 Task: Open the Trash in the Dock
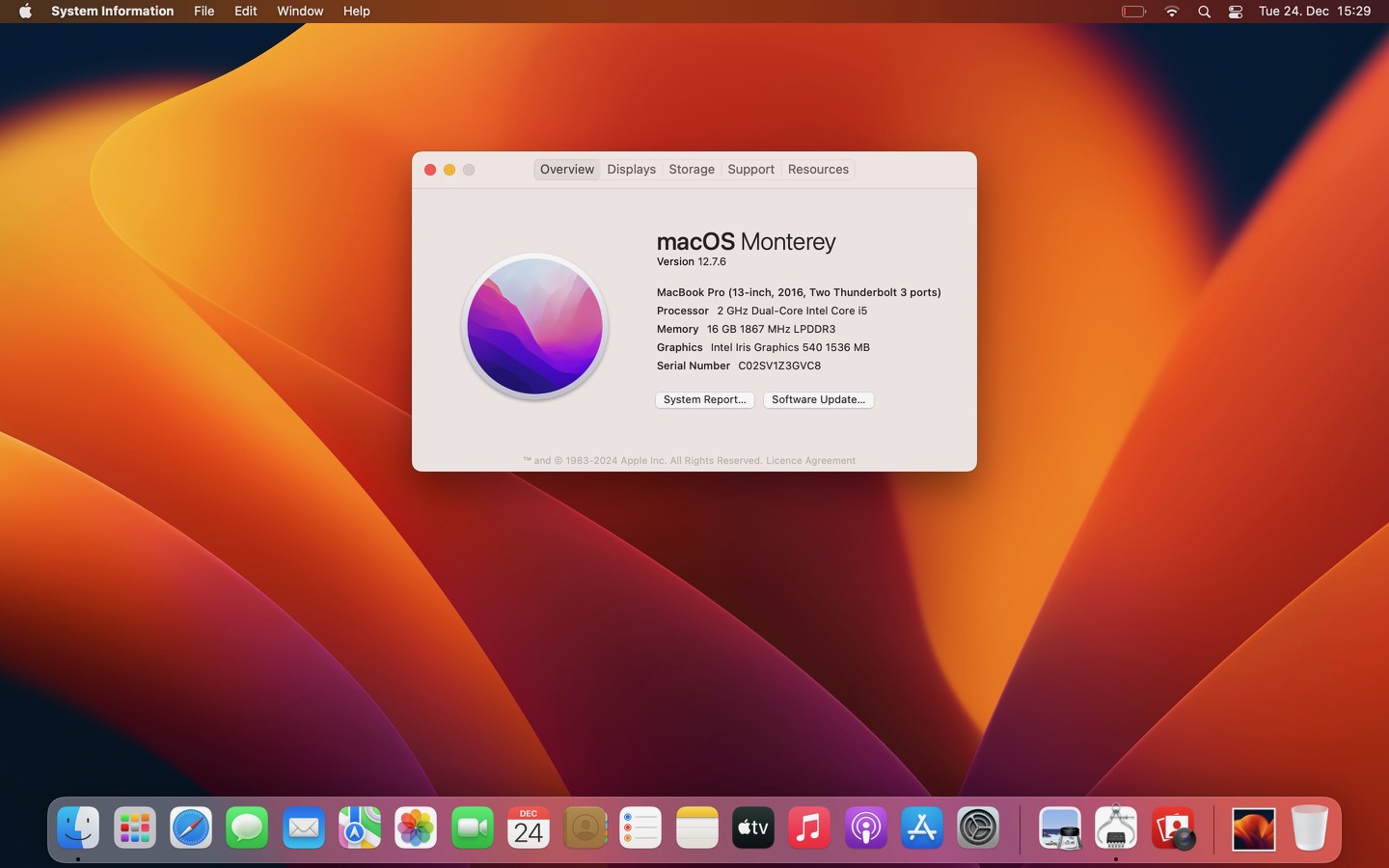pos(1310,828)
